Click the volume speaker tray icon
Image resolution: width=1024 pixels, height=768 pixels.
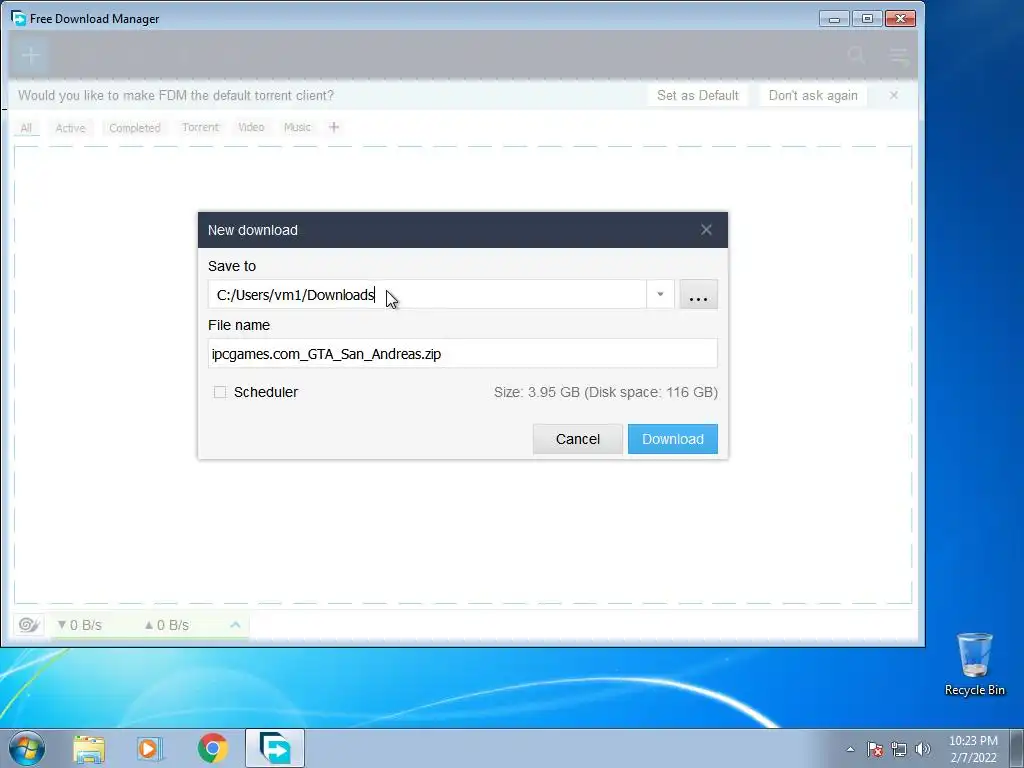pos(923,749)
